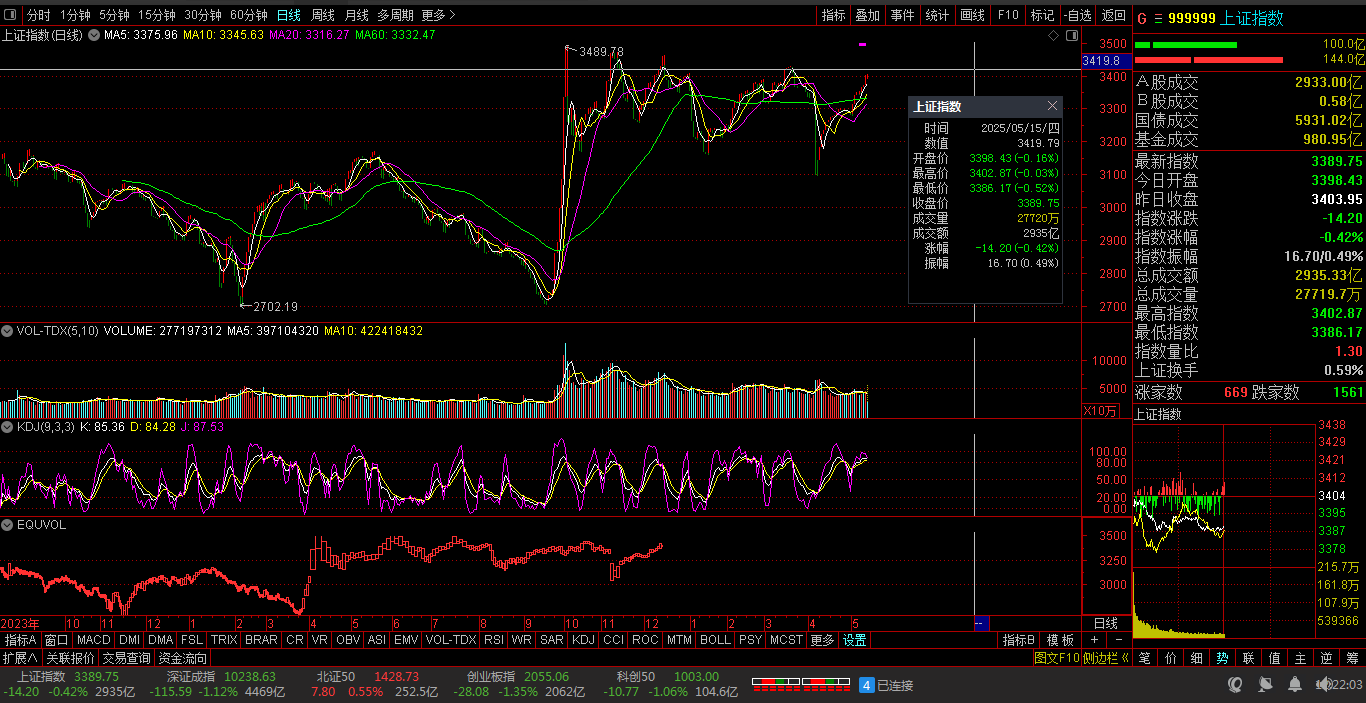This screenshot has width=1366, height=703.
Task: Select the VOL-TDX indicator tab
Action: (451, 640)
